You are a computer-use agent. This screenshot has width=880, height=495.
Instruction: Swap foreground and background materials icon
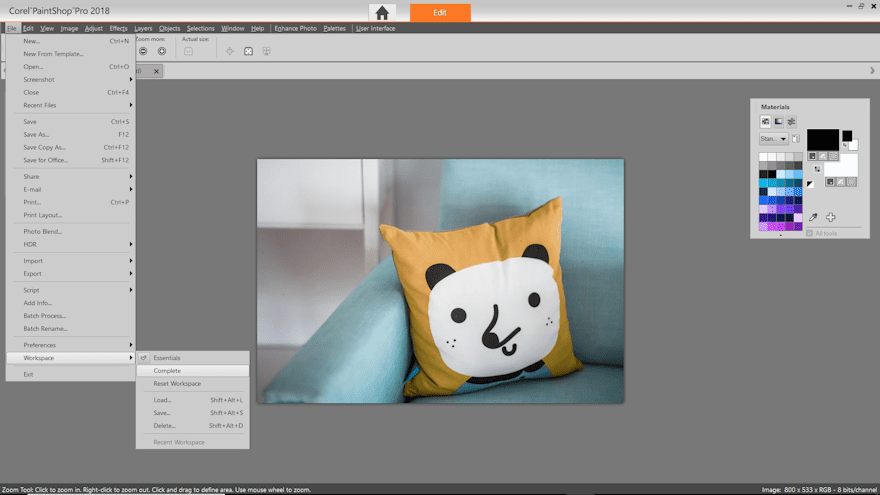[817, 169]
